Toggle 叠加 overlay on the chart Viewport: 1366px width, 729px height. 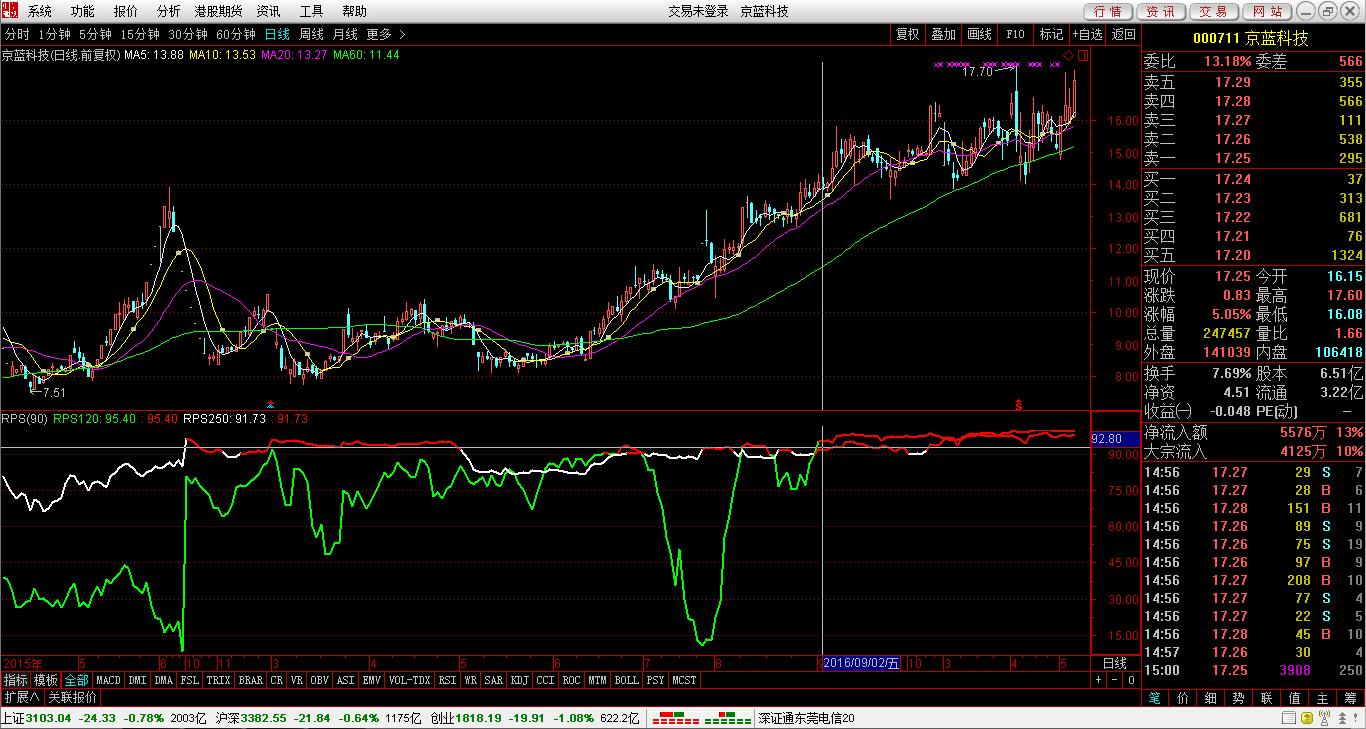point(943,34)
